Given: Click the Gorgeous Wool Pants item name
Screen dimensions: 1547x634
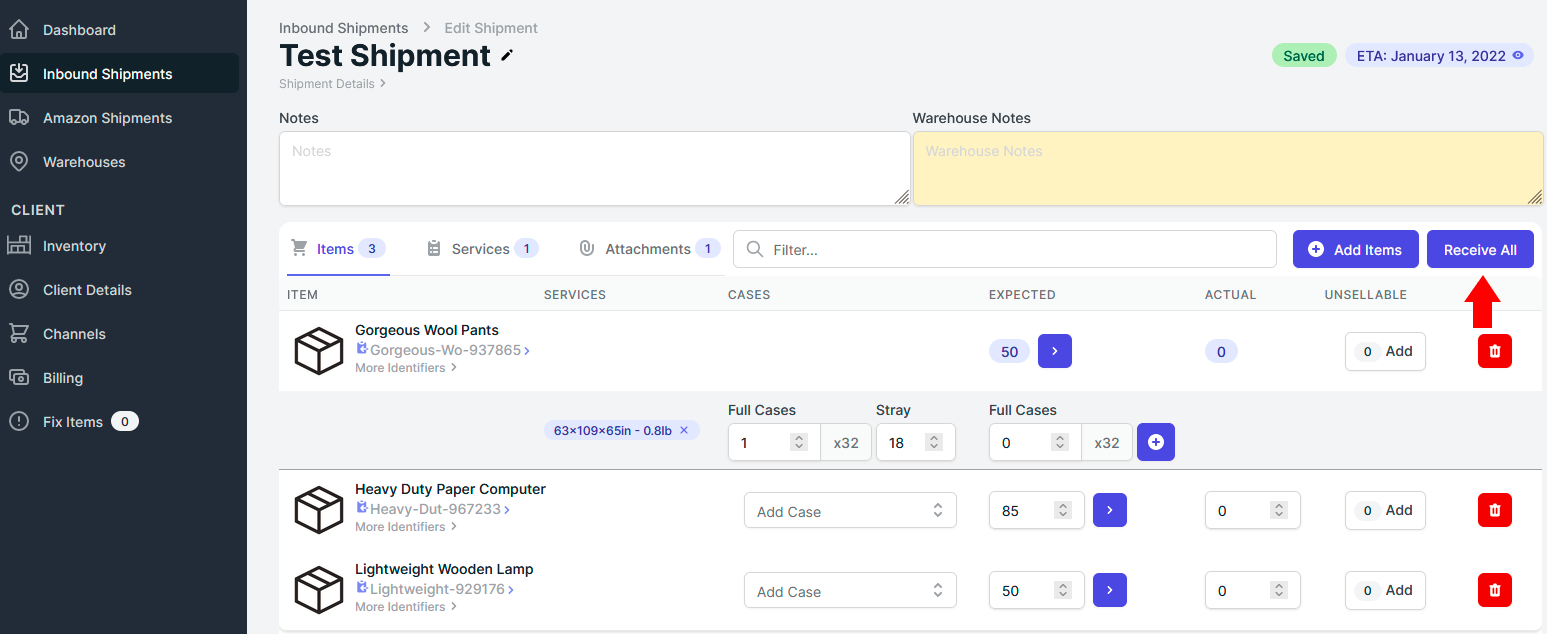Looking at the screenshot, I should pyautogui.click(x=427, y=330).
